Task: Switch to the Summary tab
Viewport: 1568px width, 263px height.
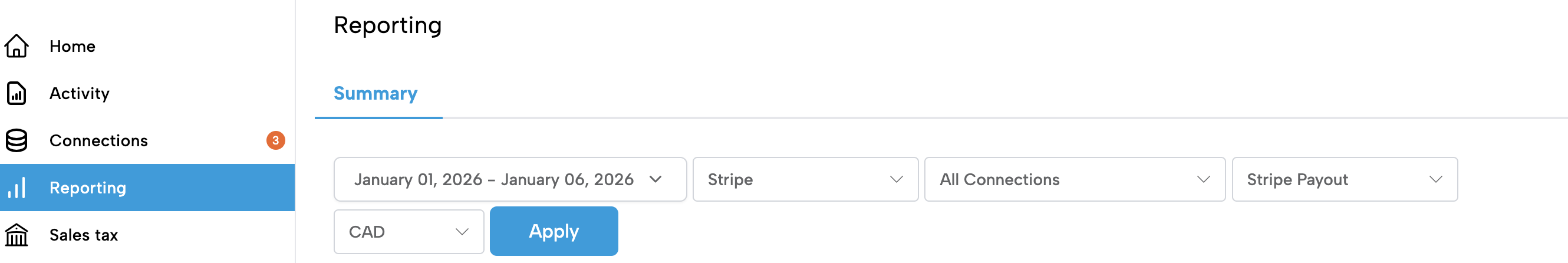Action: click(375, 94)
